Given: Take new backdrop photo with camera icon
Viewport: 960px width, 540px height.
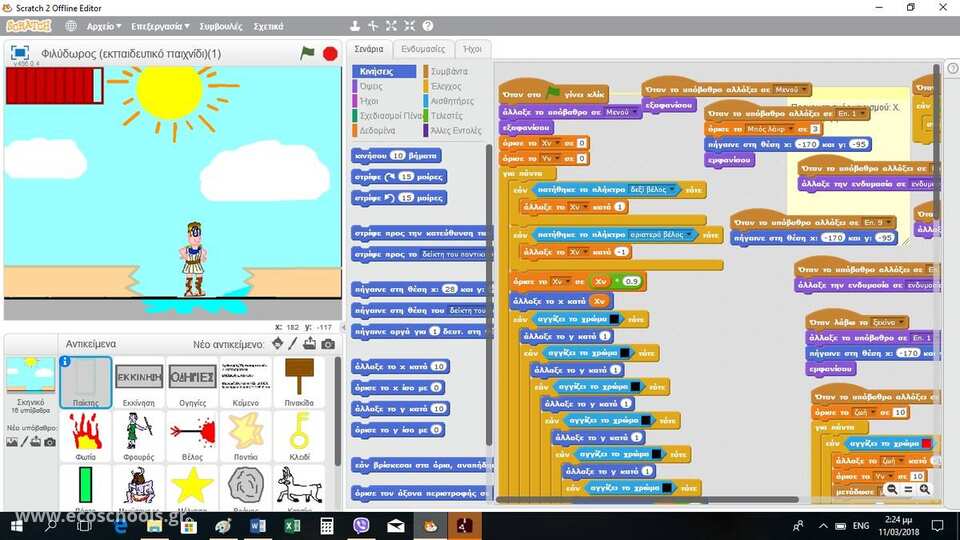Looking at the screenshot, I should coord(50,442).
